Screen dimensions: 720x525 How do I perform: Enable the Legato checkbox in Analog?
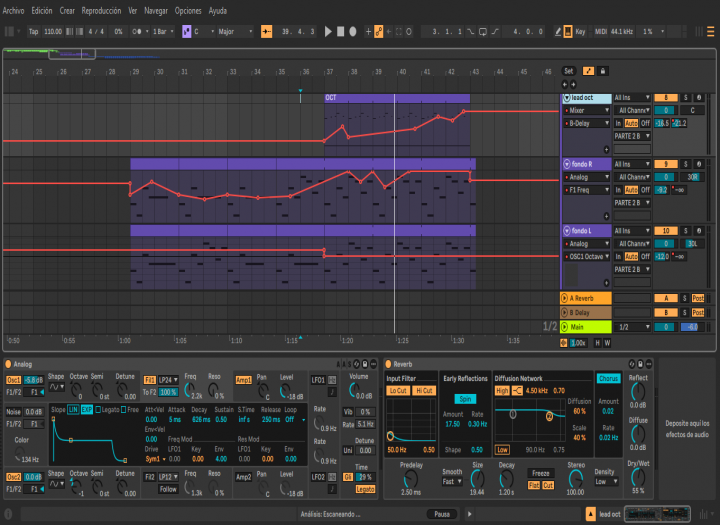98,409
